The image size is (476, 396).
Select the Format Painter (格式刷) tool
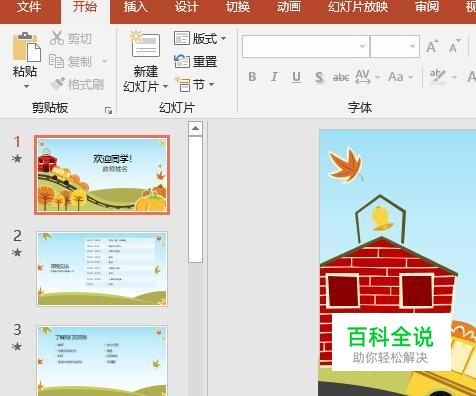click(77, 84)
